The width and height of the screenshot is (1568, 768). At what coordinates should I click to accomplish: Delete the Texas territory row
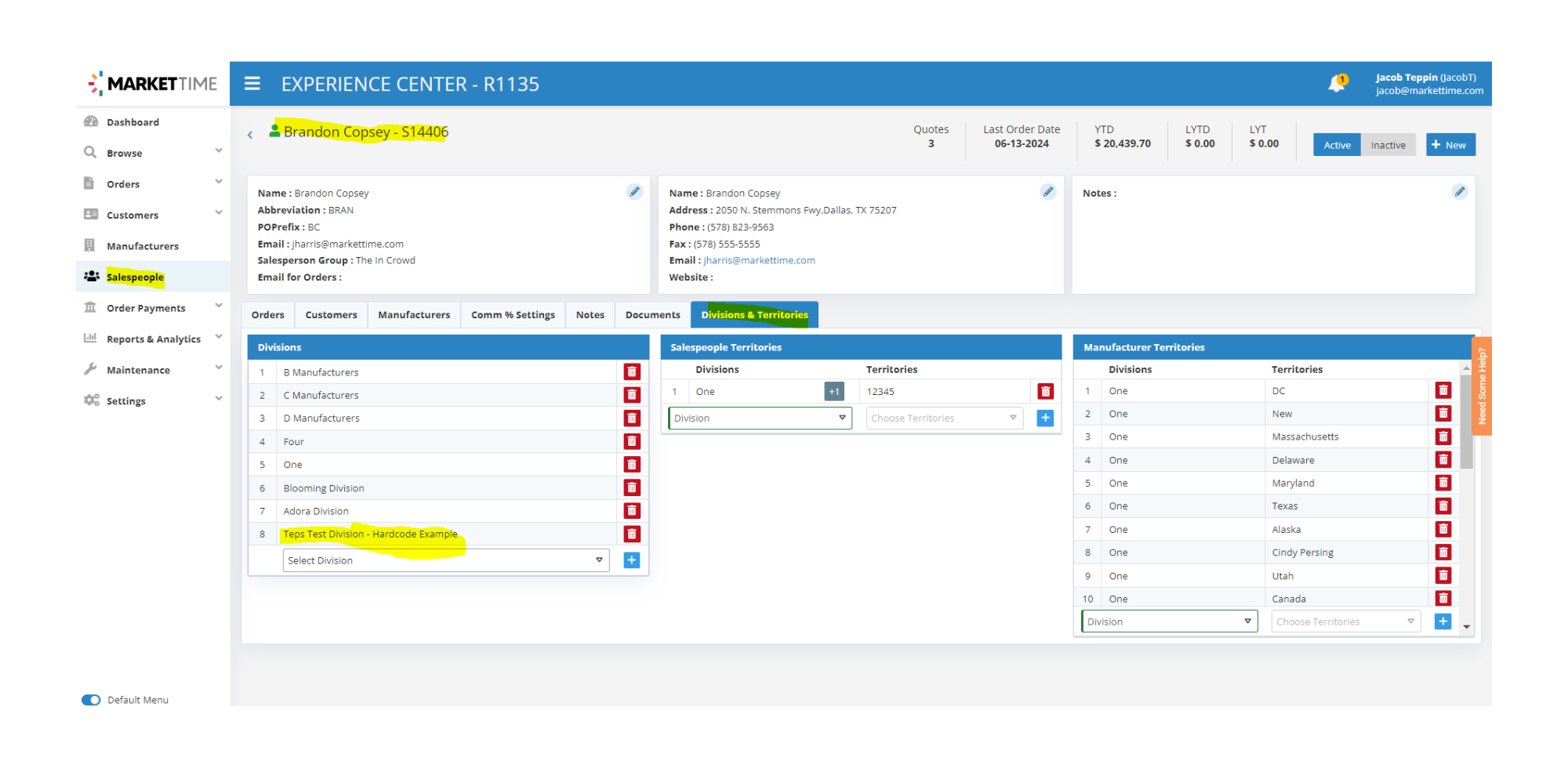1443,505
